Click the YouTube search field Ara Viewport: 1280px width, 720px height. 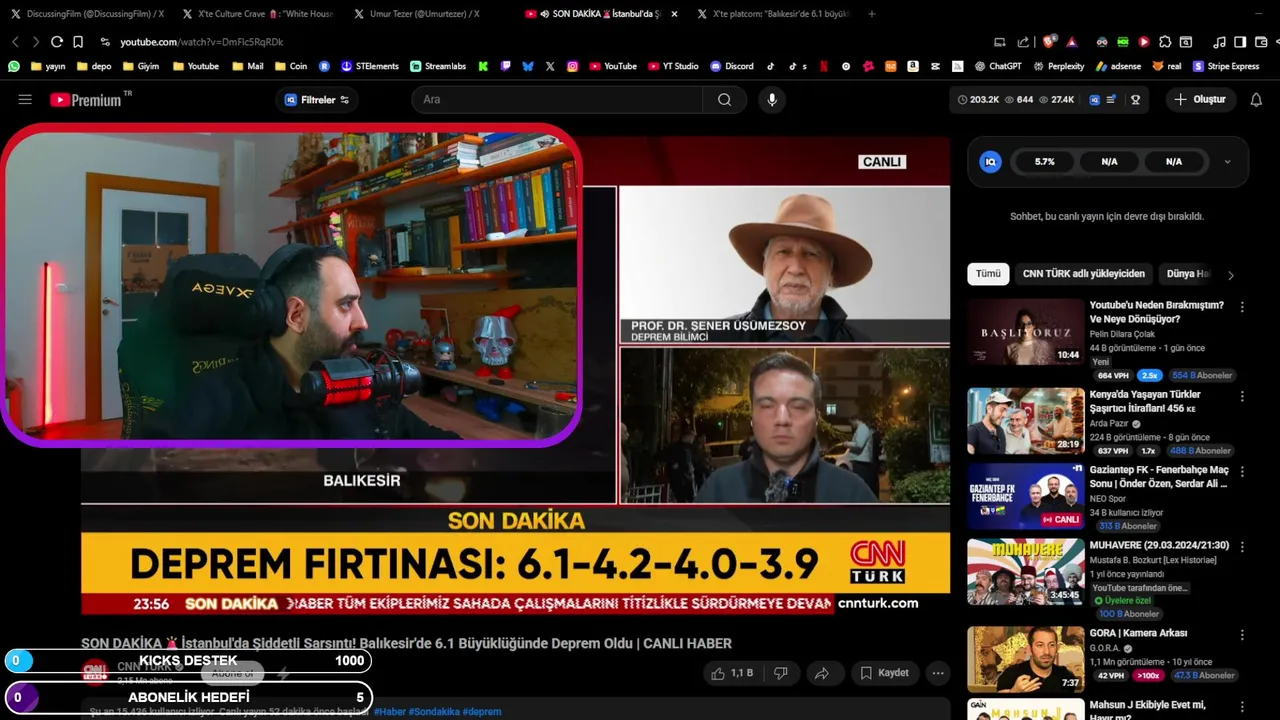point(557,99)
